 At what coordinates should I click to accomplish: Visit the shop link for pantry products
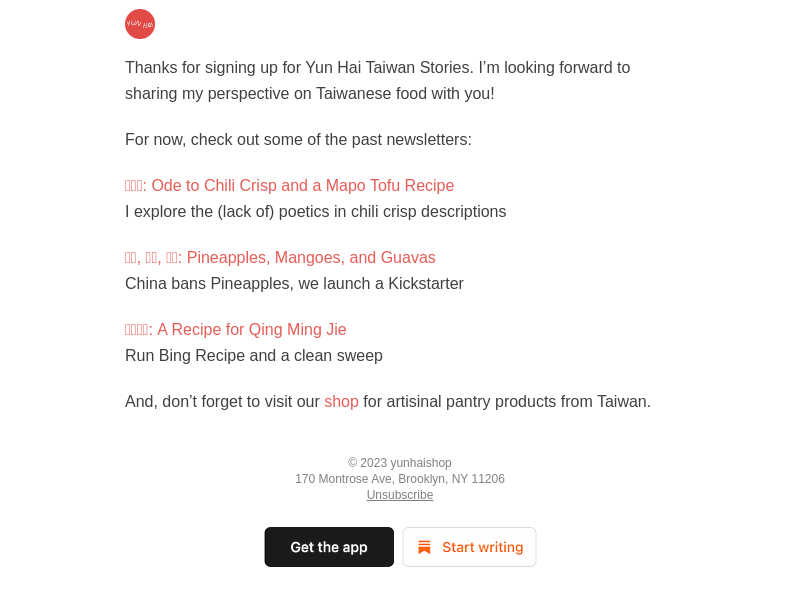tap(341, 402)
